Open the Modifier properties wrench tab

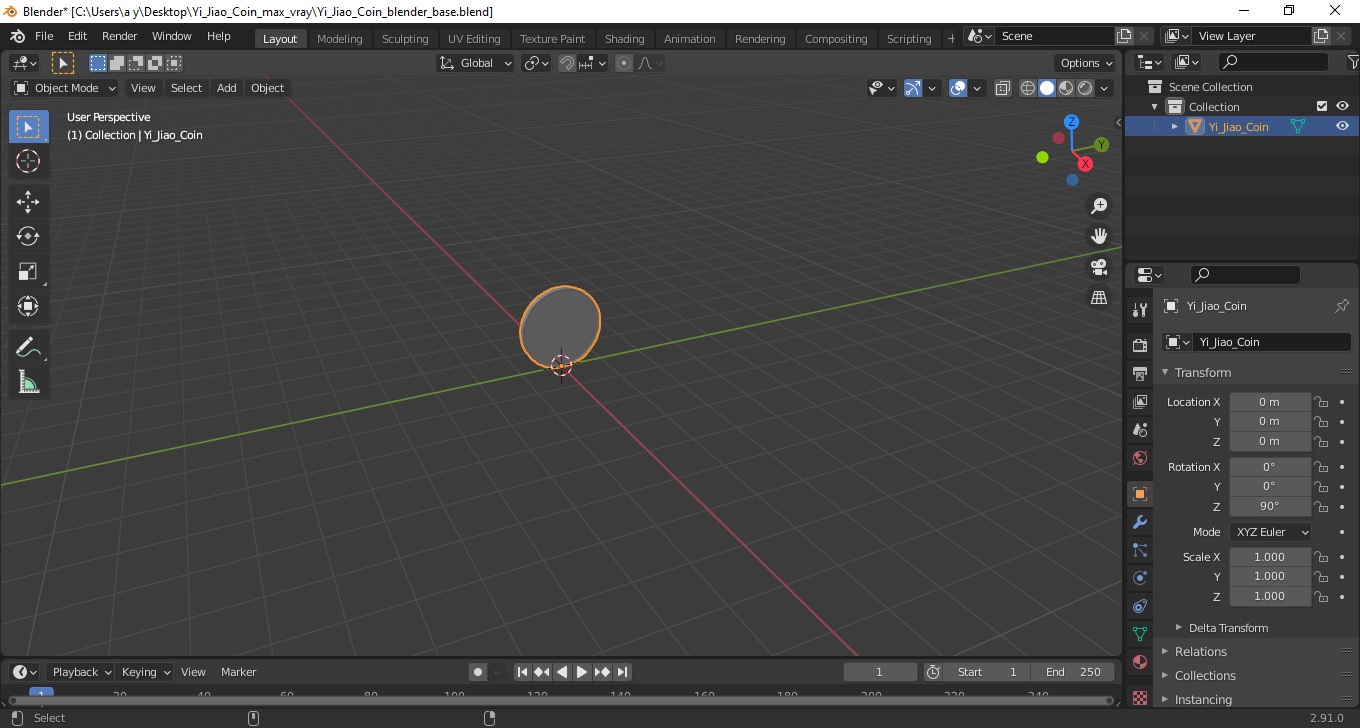click(x=1139, y=522)
